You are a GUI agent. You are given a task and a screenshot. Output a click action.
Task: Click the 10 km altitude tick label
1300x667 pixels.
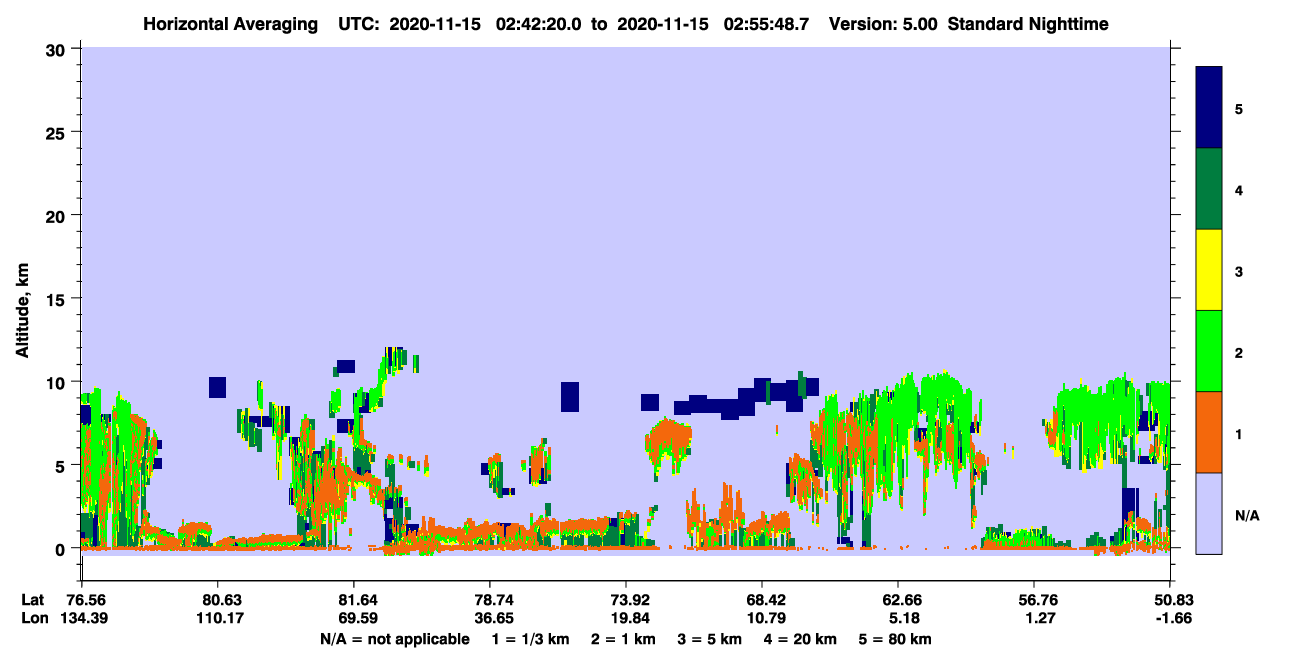[58, 382]
